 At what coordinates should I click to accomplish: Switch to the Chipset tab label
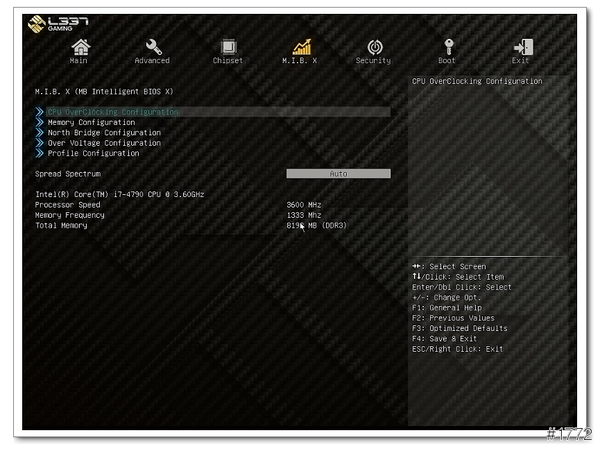tap(228, 60)
